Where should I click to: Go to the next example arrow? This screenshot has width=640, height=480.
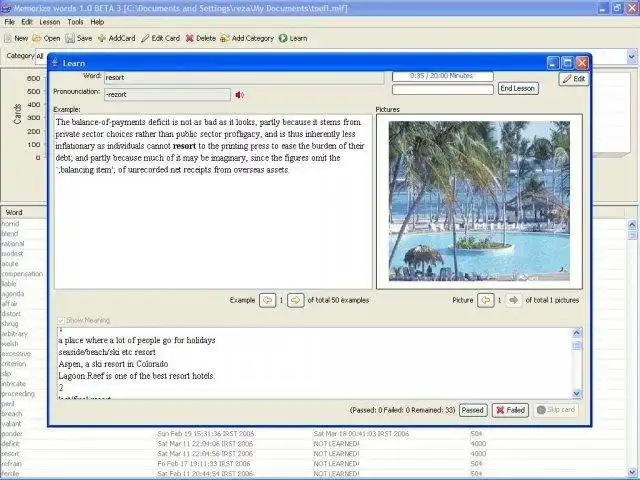tap(296, 300)
